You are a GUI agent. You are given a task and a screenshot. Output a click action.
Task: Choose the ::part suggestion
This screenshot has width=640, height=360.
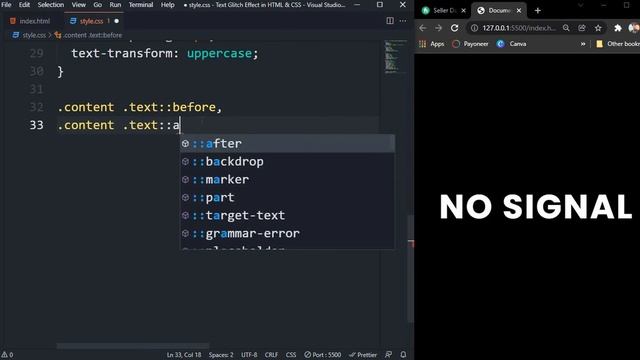click(287, 198)
